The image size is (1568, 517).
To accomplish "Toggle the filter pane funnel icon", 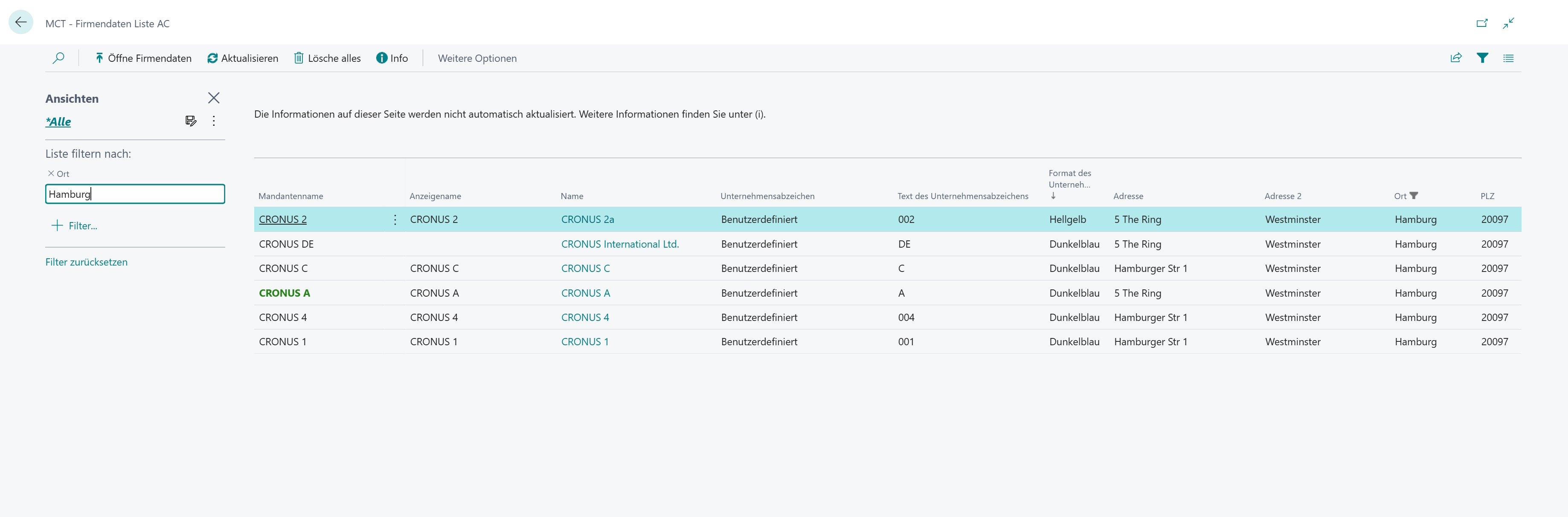I will pos(1482,58).
